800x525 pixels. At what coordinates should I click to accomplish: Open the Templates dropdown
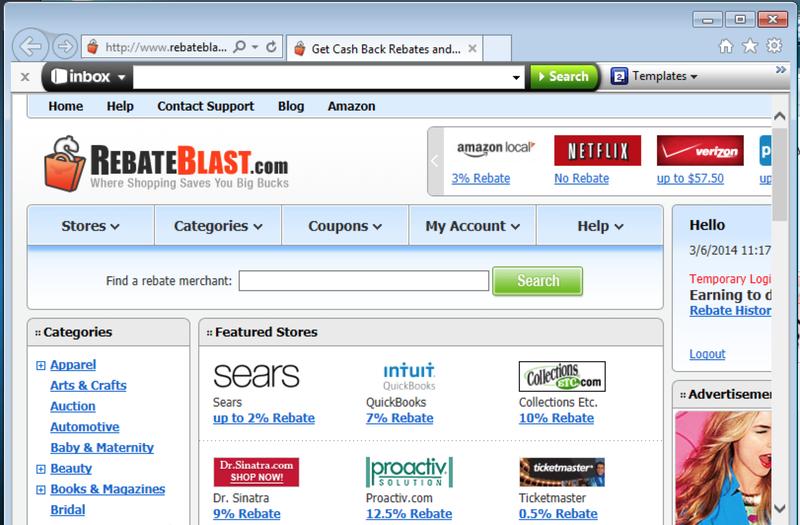(694, 77)
